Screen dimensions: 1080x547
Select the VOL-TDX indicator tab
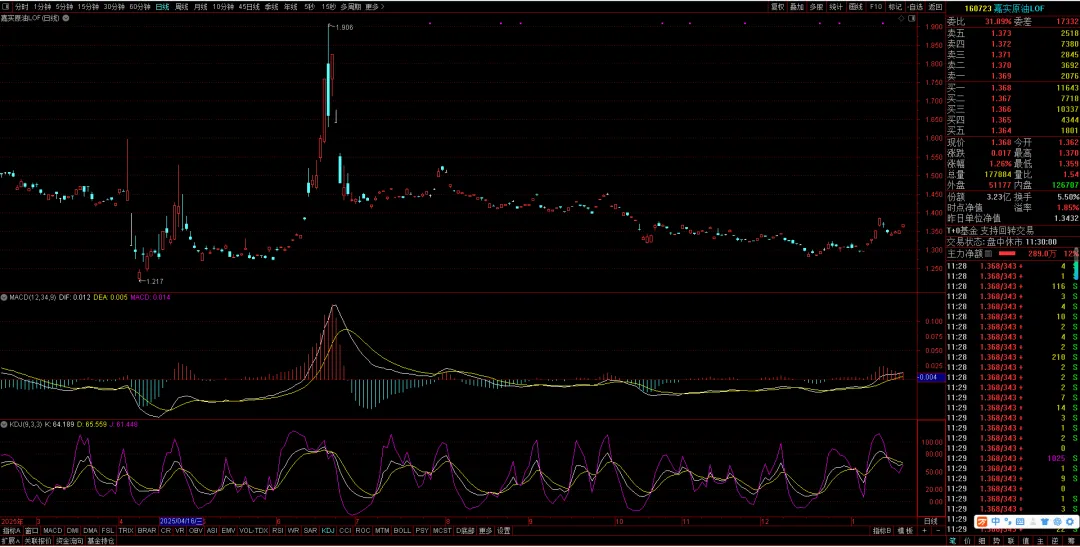coord(253,530)
